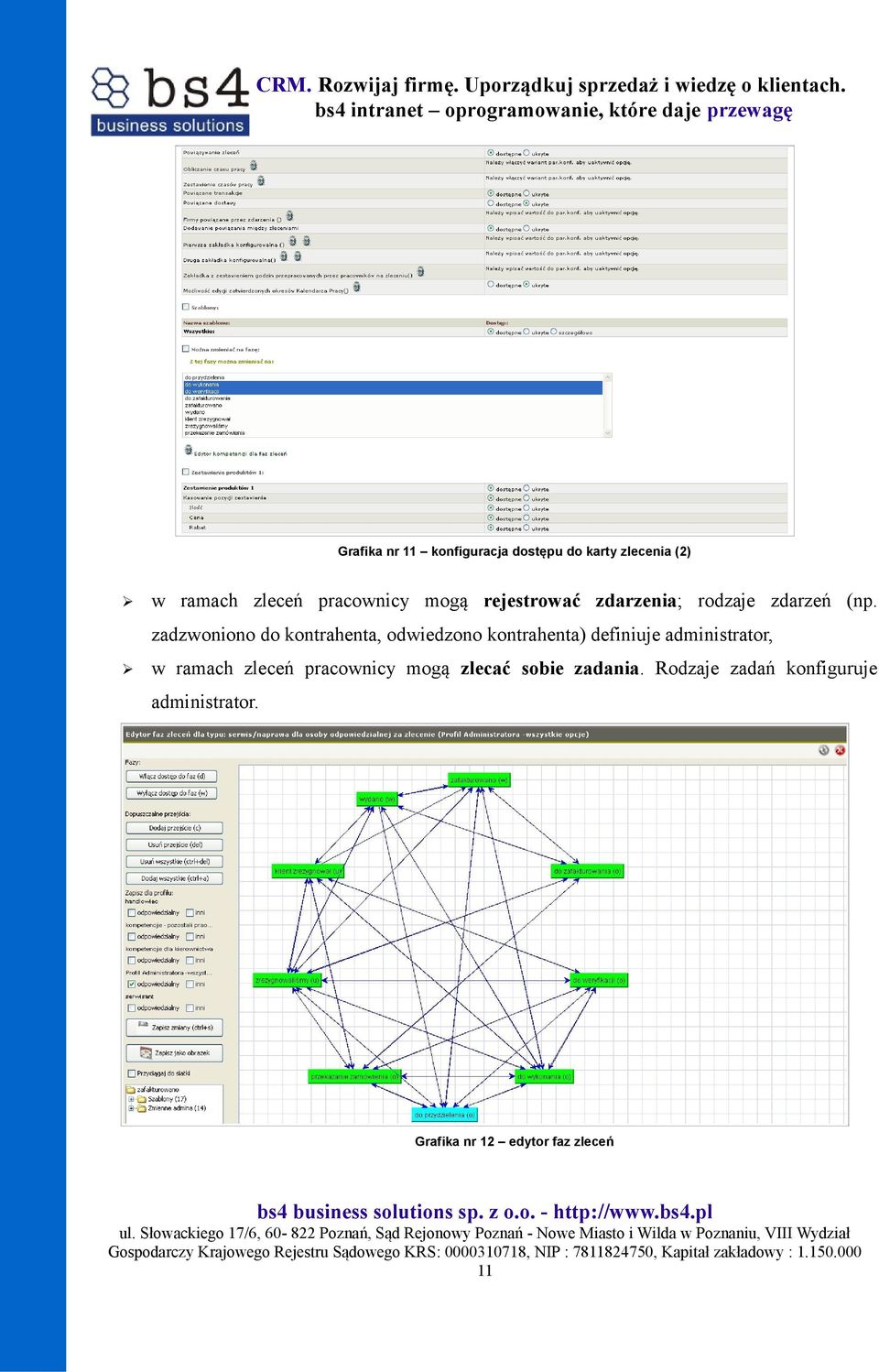The height and width of the screenshot is (1372, 879).
Task: Click the Zapisz zmiany (ctrl+s) button
Action: tap(174, 1028)
